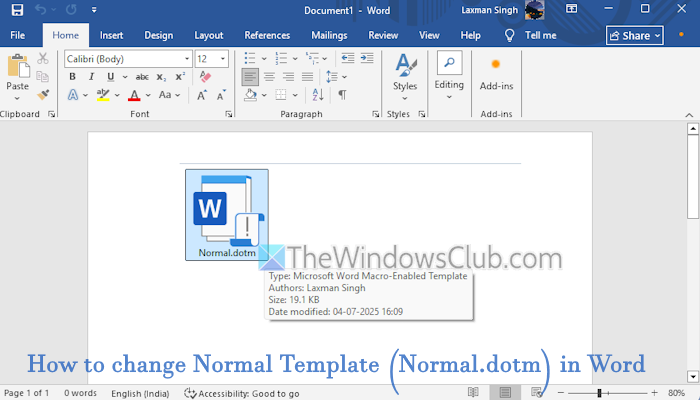
Task: Toggle Strikethrough formatting
Action: [x=142, y=77]
